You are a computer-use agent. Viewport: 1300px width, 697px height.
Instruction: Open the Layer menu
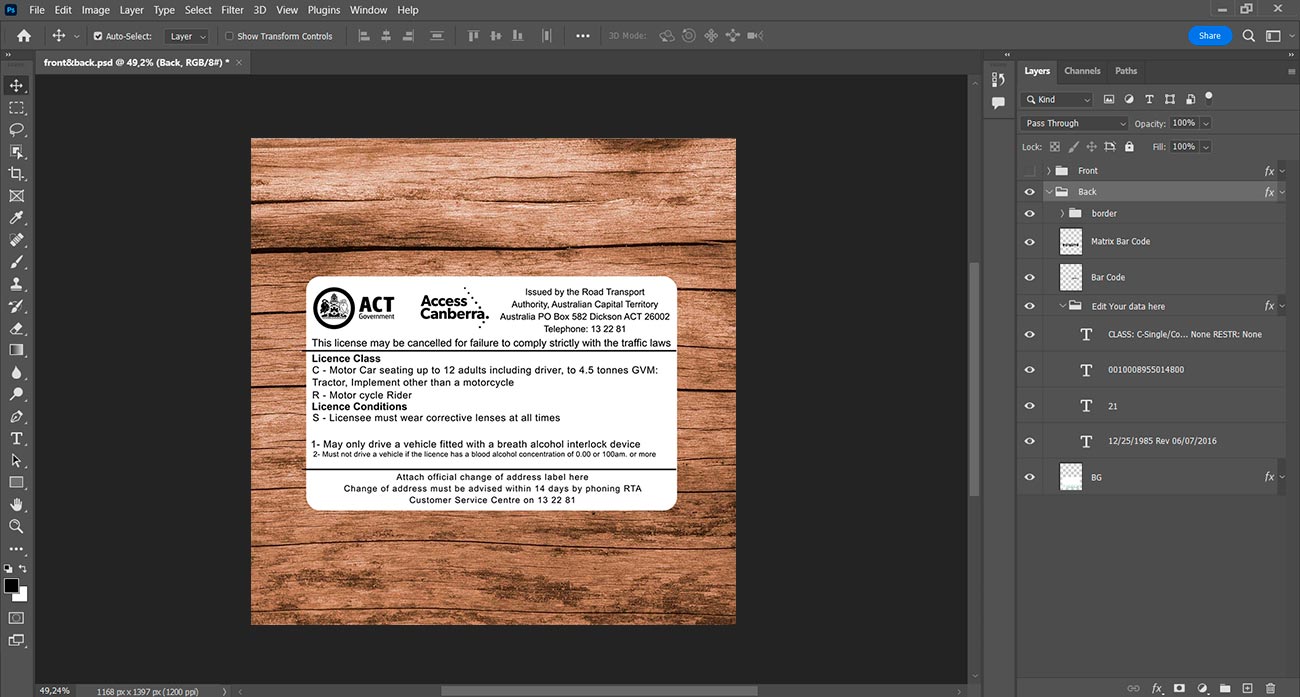[132, 10]
